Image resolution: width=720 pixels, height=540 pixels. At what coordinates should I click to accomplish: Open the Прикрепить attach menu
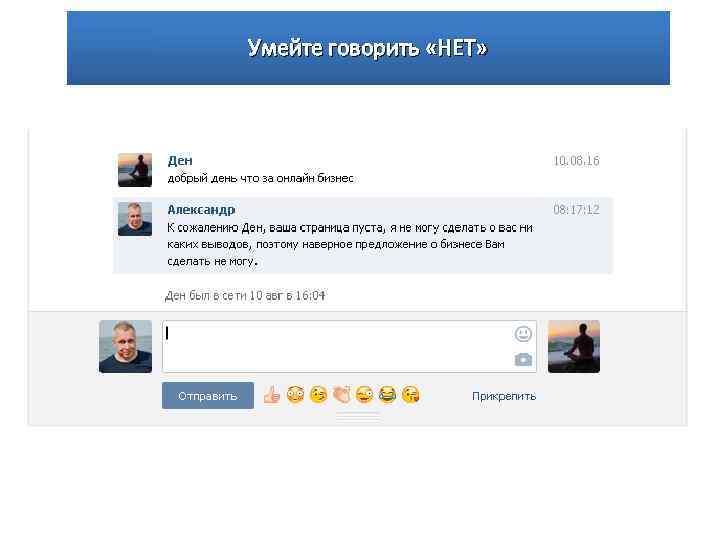point(504,396)
